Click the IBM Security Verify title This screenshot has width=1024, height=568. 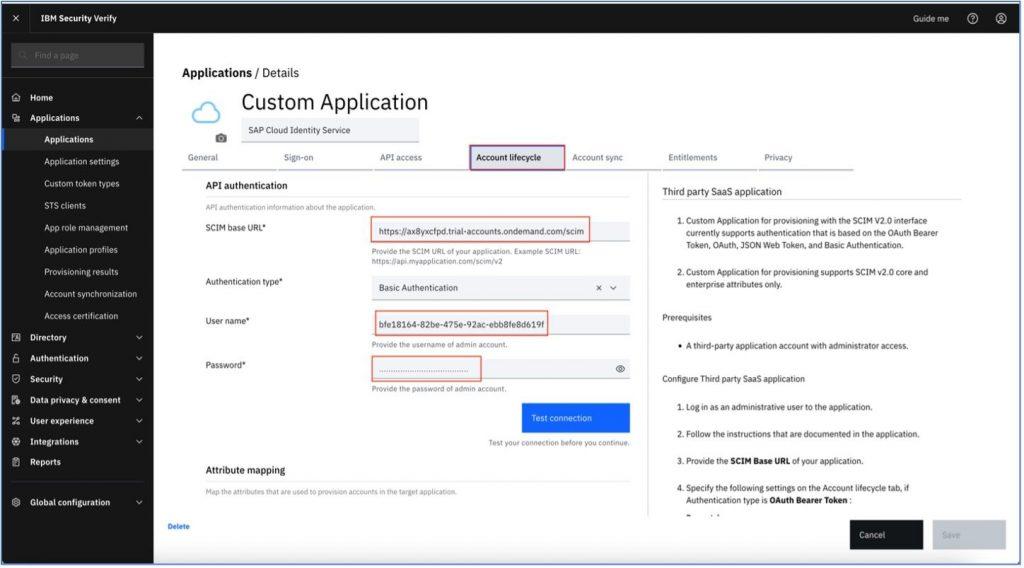[78, 18]
